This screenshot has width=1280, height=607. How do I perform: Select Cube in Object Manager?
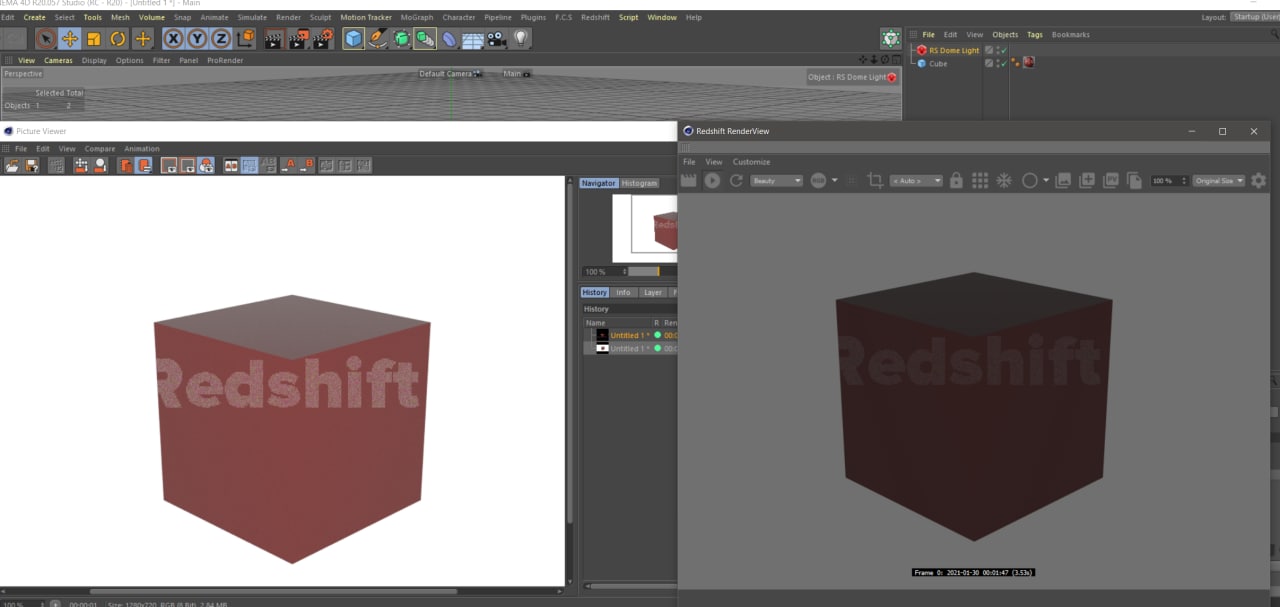pyautogui.click(x=938, y=63)
